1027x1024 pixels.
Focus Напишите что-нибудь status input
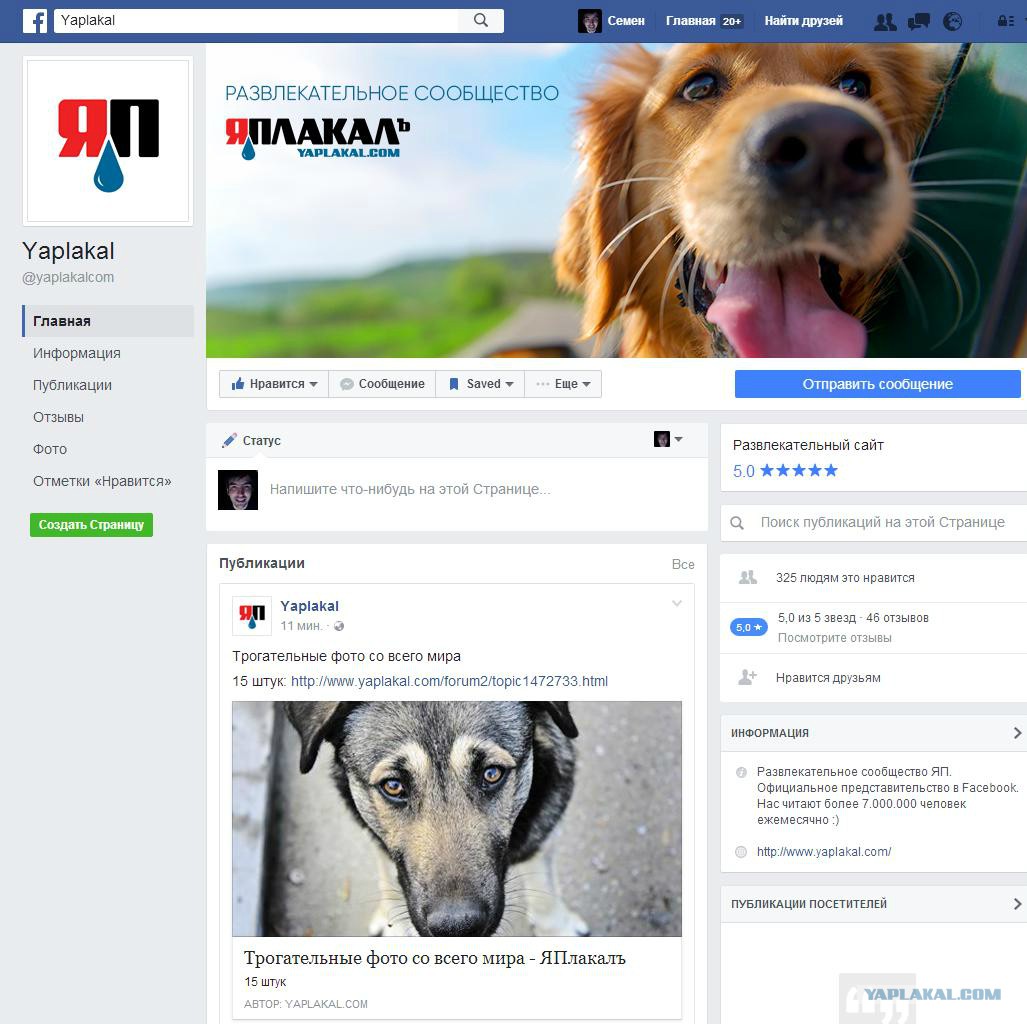pos(410,489)
